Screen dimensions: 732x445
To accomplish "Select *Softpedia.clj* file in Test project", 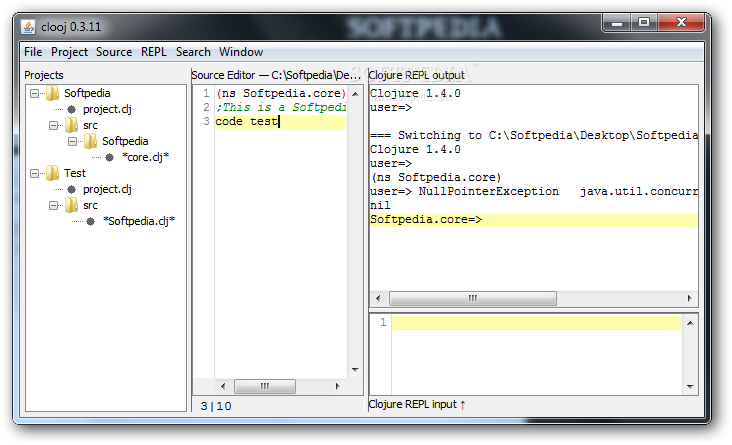I will click(x=139, y=221).
